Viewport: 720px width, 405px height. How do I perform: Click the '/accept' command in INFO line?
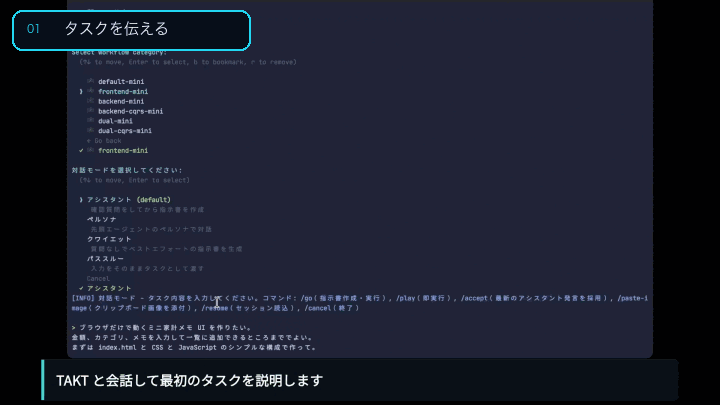pos(474,298)
